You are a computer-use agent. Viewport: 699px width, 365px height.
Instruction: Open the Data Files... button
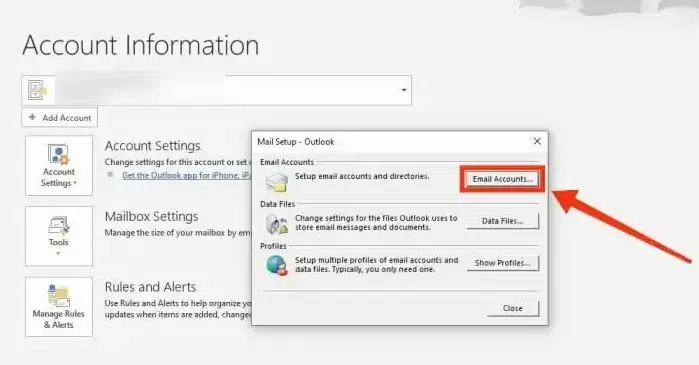point(502,221)
